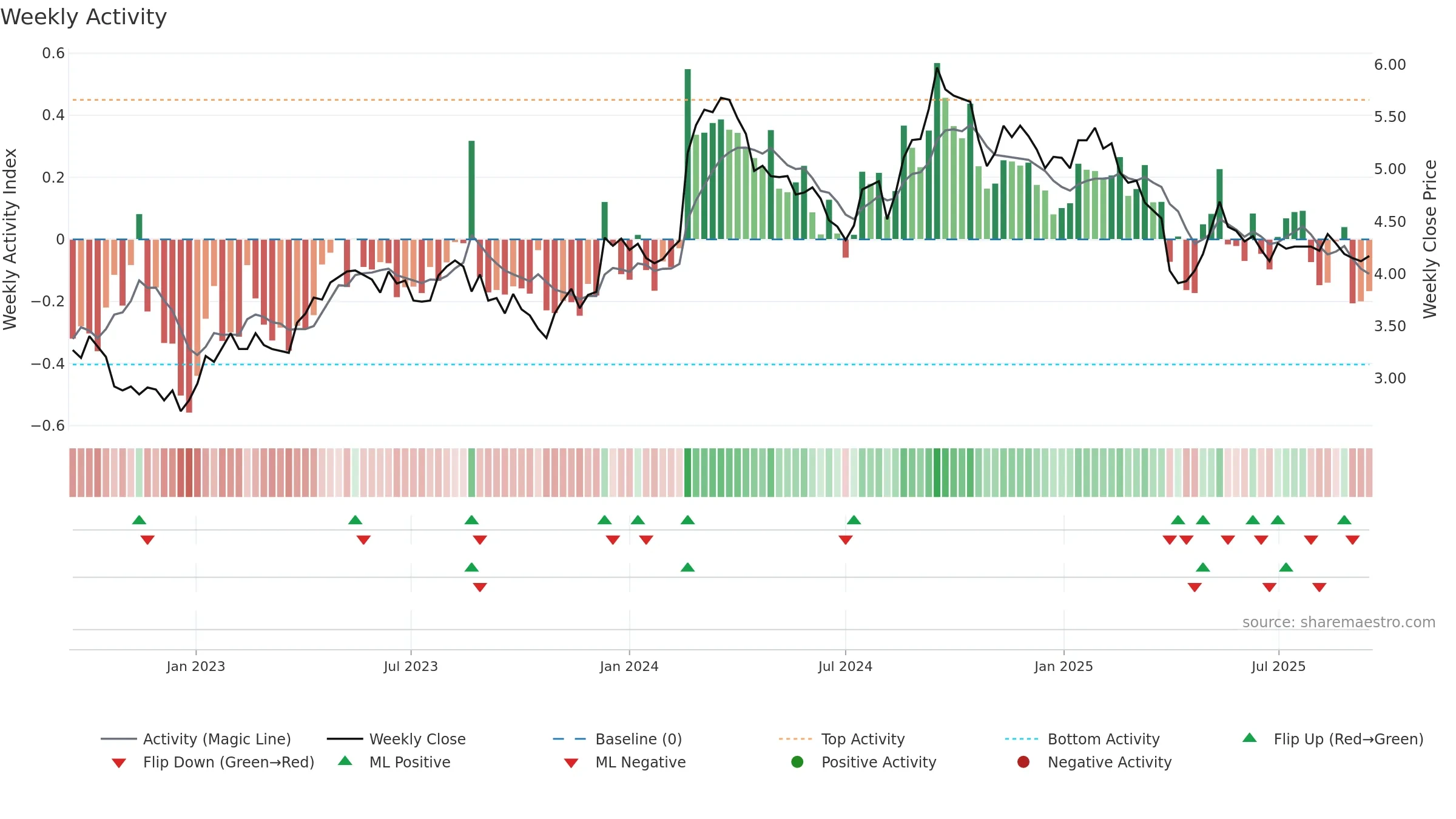Viewport: 1456px width, 819px height.
Task: Toggle the Top Activity legend entry
Action: [842, 739]
